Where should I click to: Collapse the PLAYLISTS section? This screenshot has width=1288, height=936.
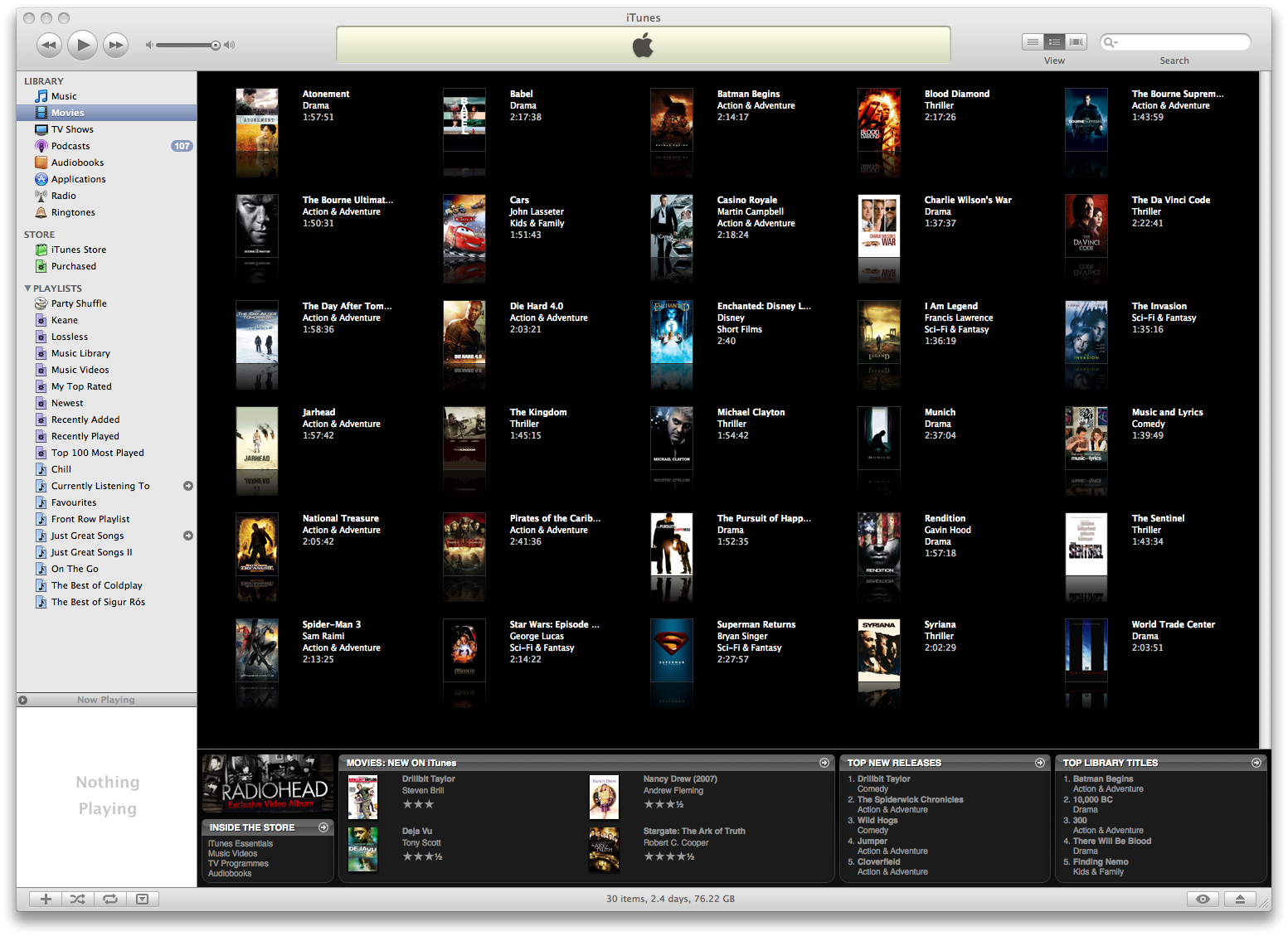pos(27,289)
